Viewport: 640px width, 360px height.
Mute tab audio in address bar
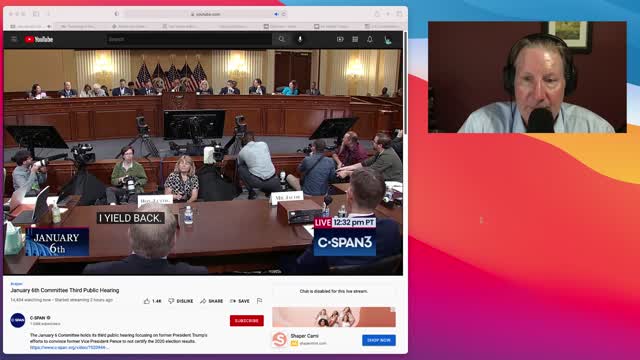276,14
